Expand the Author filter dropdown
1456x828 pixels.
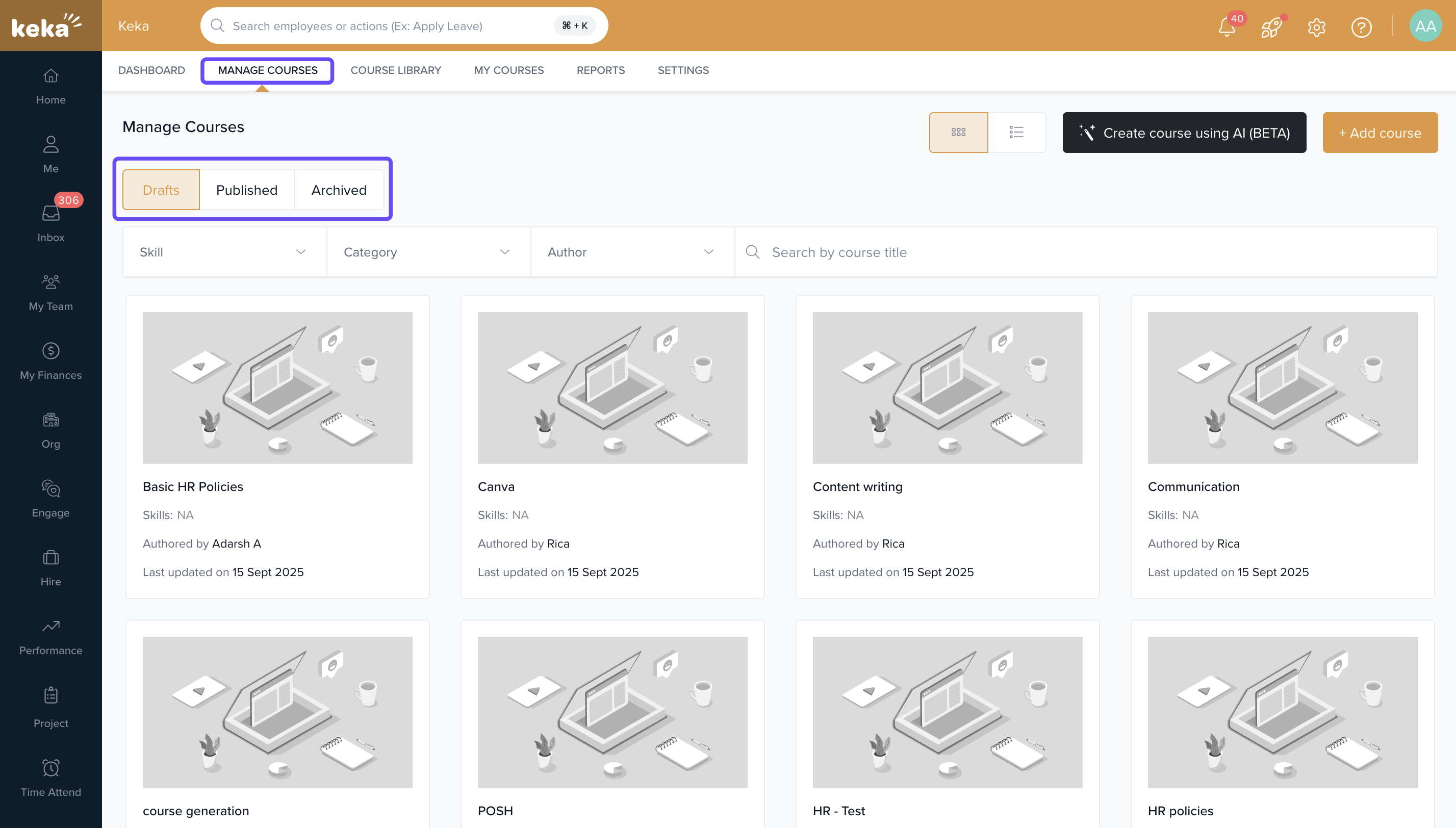coord(631,252)
